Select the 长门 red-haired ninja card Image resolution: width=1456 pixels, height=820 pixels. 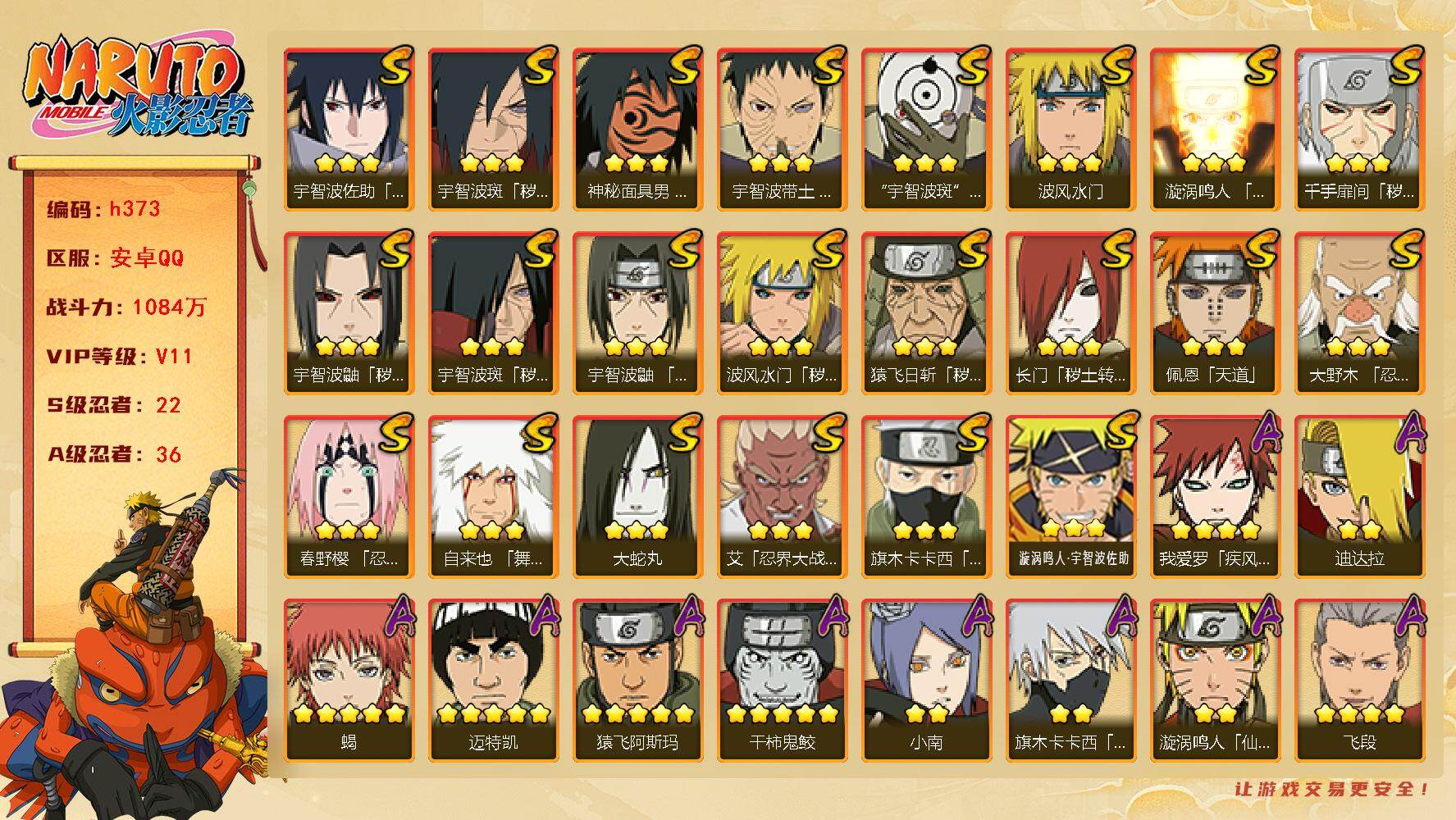click(x=1070, y=313)
